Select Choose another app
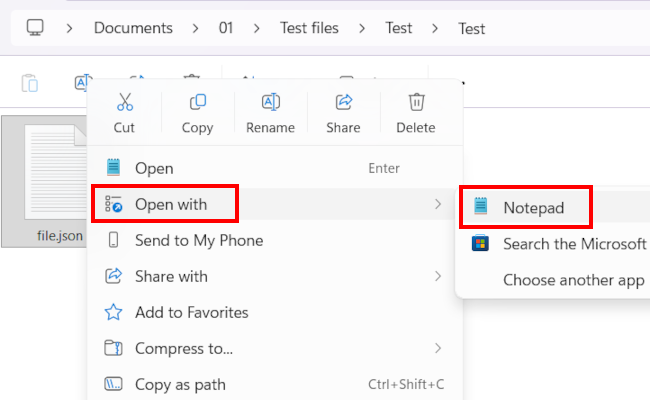Image resolution: width=650 pixels, height=400 pixels. 554,280
